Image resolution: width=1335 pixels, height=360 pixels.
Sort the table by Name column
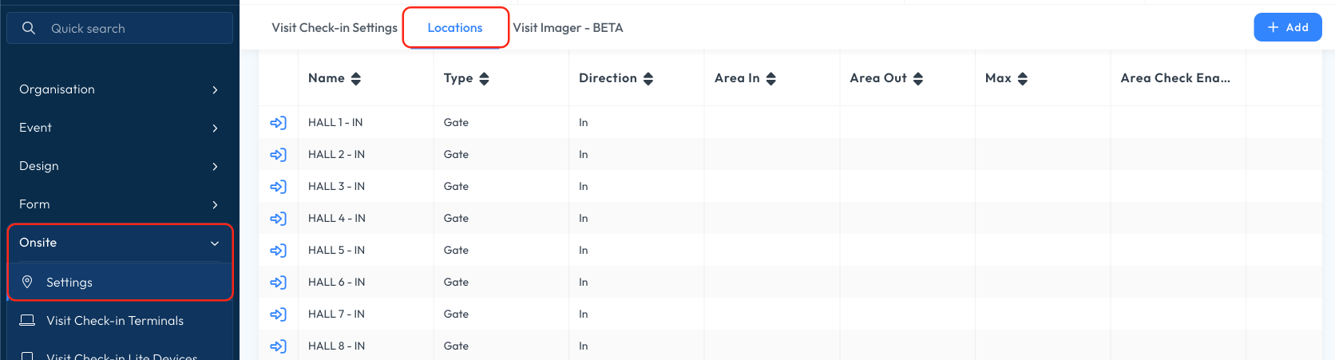pyautogui.click(x=356, y=79)
